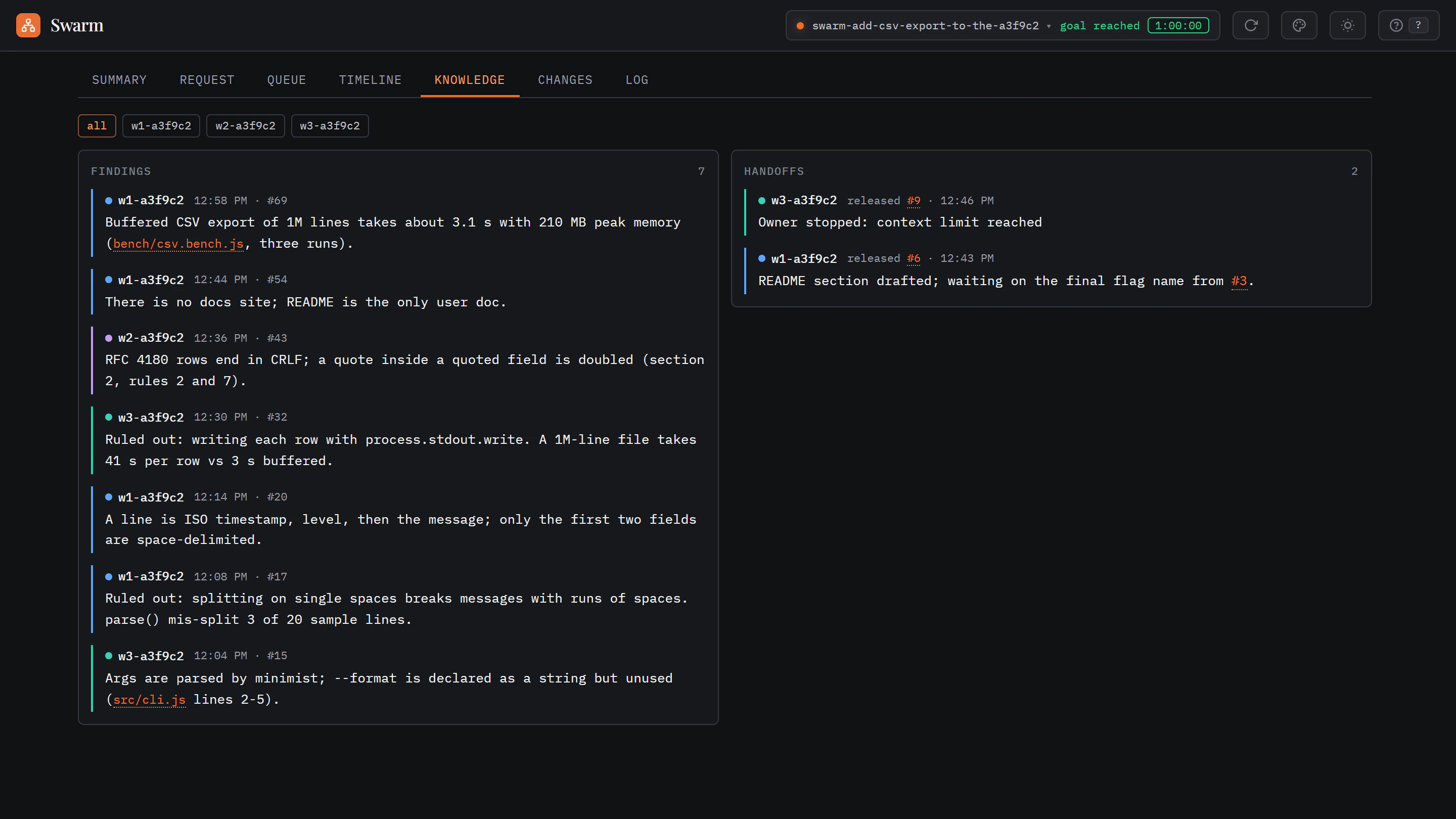The height and width of the screenshot is (819, 1456).
Task: Click 'Owner stopped: context limit reached' handoff
Action: 900,222
